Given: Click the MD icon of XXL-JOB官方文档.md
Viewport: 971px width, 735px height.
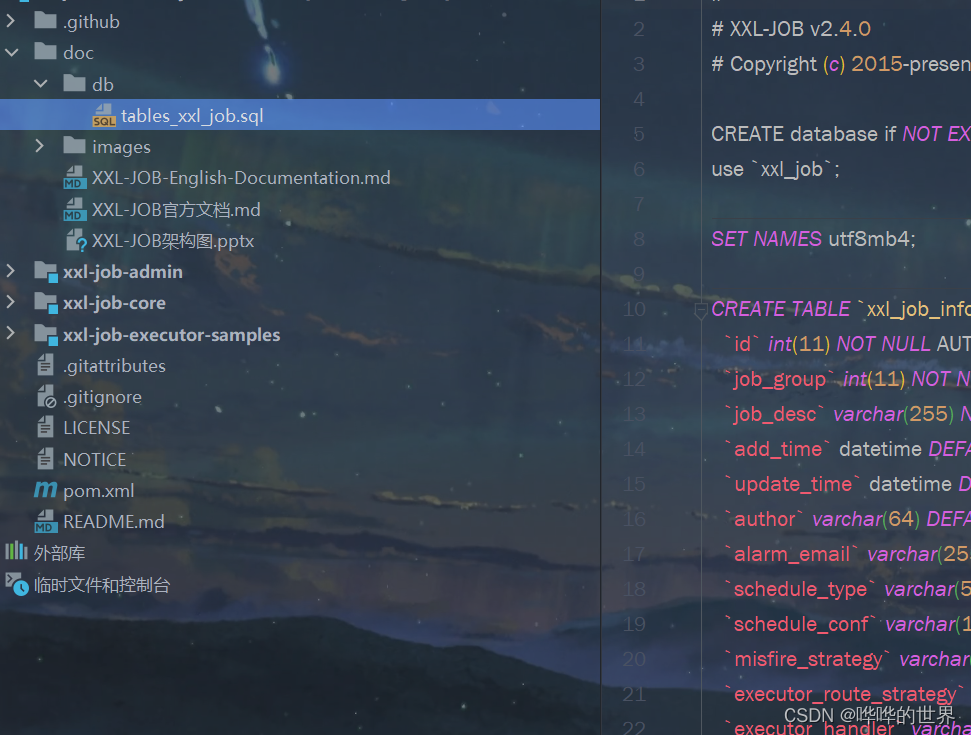Looking at the screenshot, I should click(74, 209).
